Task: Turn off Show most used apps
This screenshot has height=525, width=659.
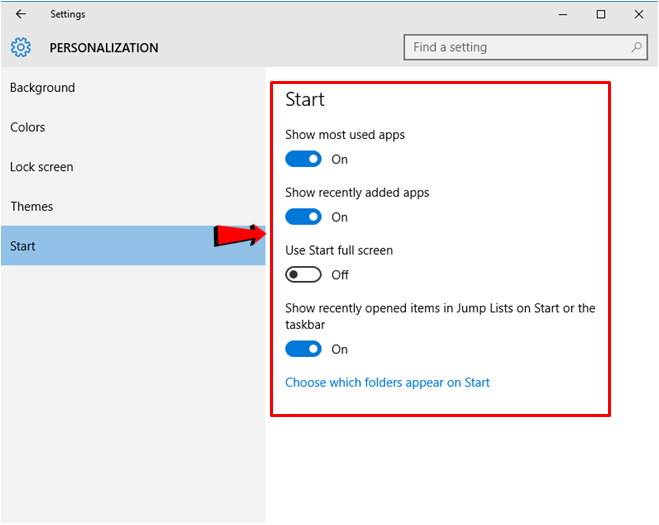Action: [x=303, y=159]
